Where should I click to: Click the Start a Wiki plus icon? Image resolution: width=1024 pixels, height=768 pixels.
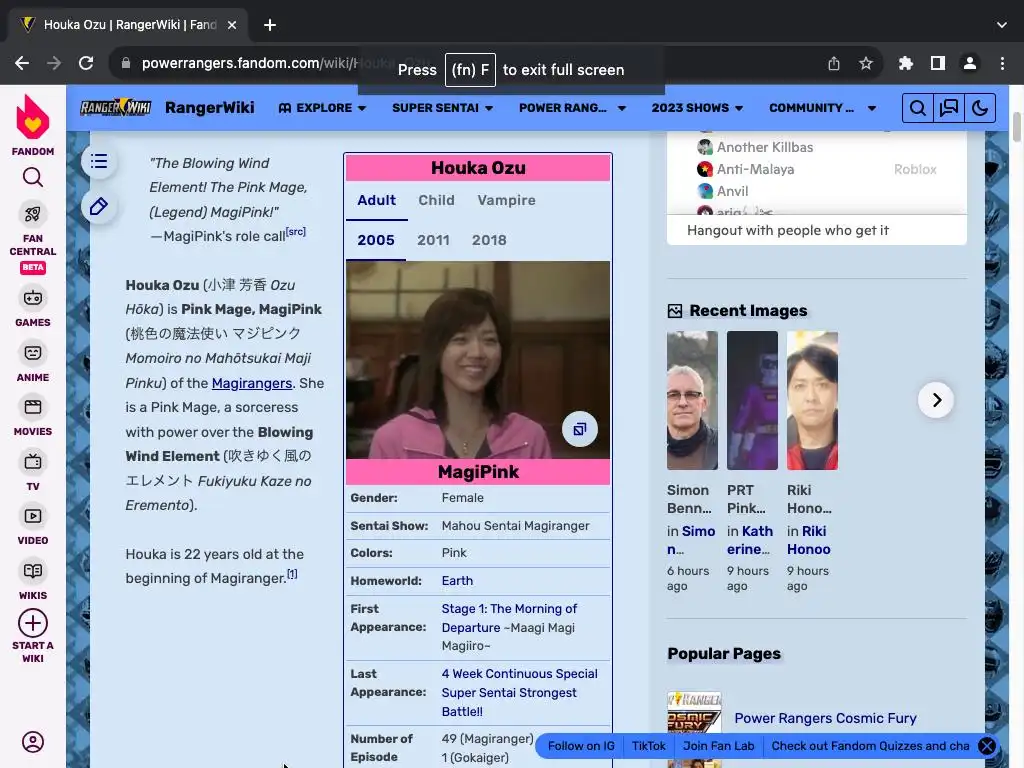click(33, 624)
